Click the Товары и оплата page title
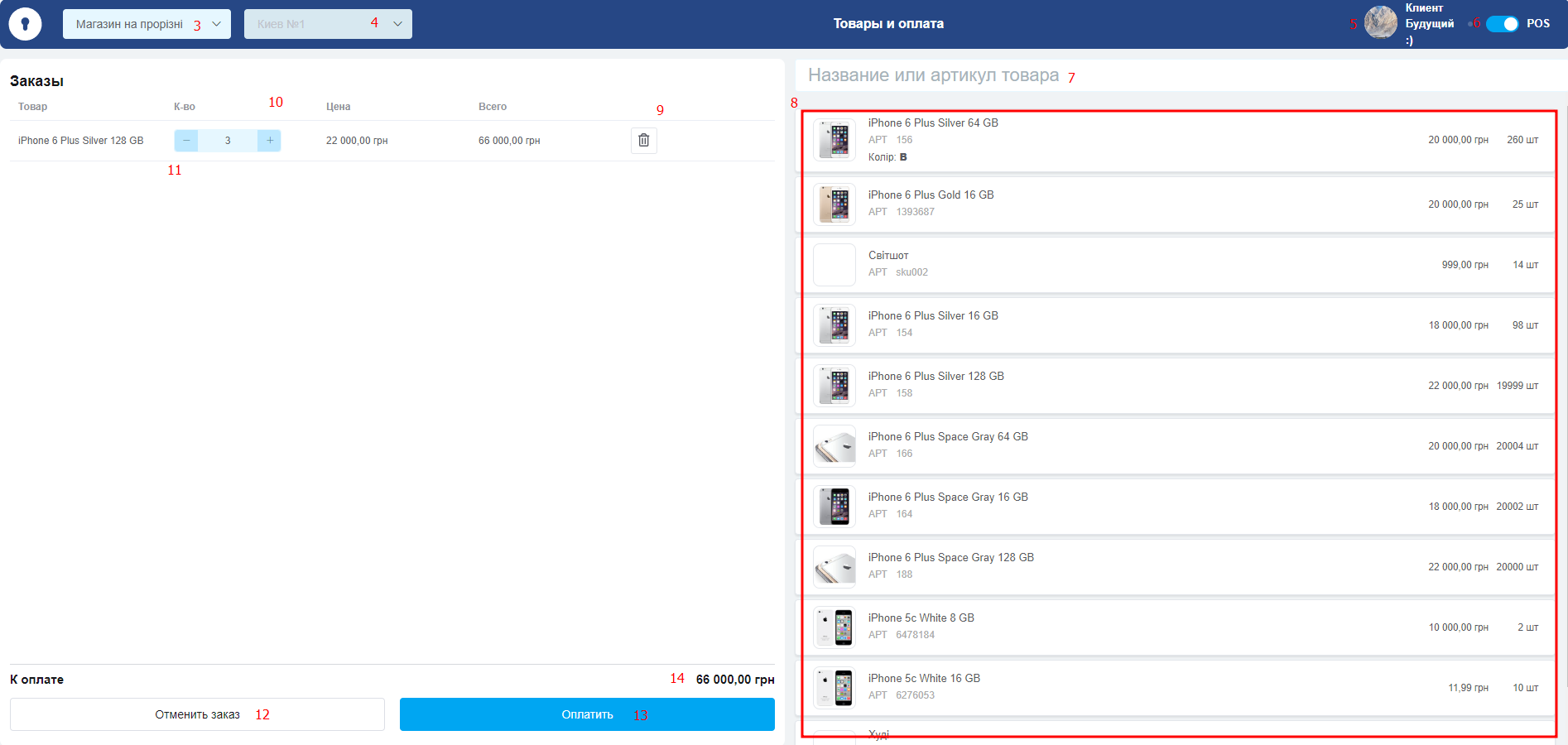Screen dimensions: 1568x745 [x=888, y=24]
